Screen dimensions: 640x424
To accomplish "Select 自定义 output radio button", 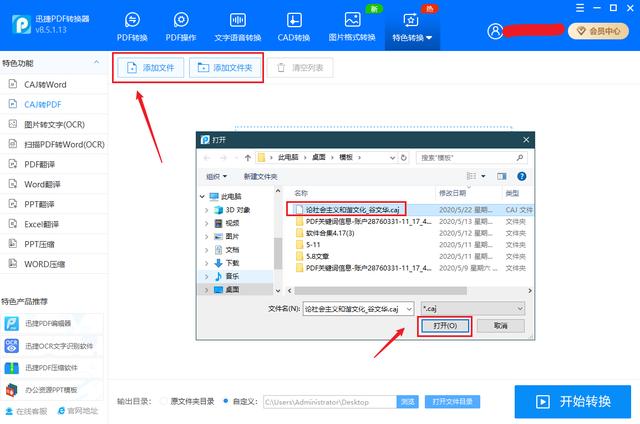I will click(x=226, y=402).
